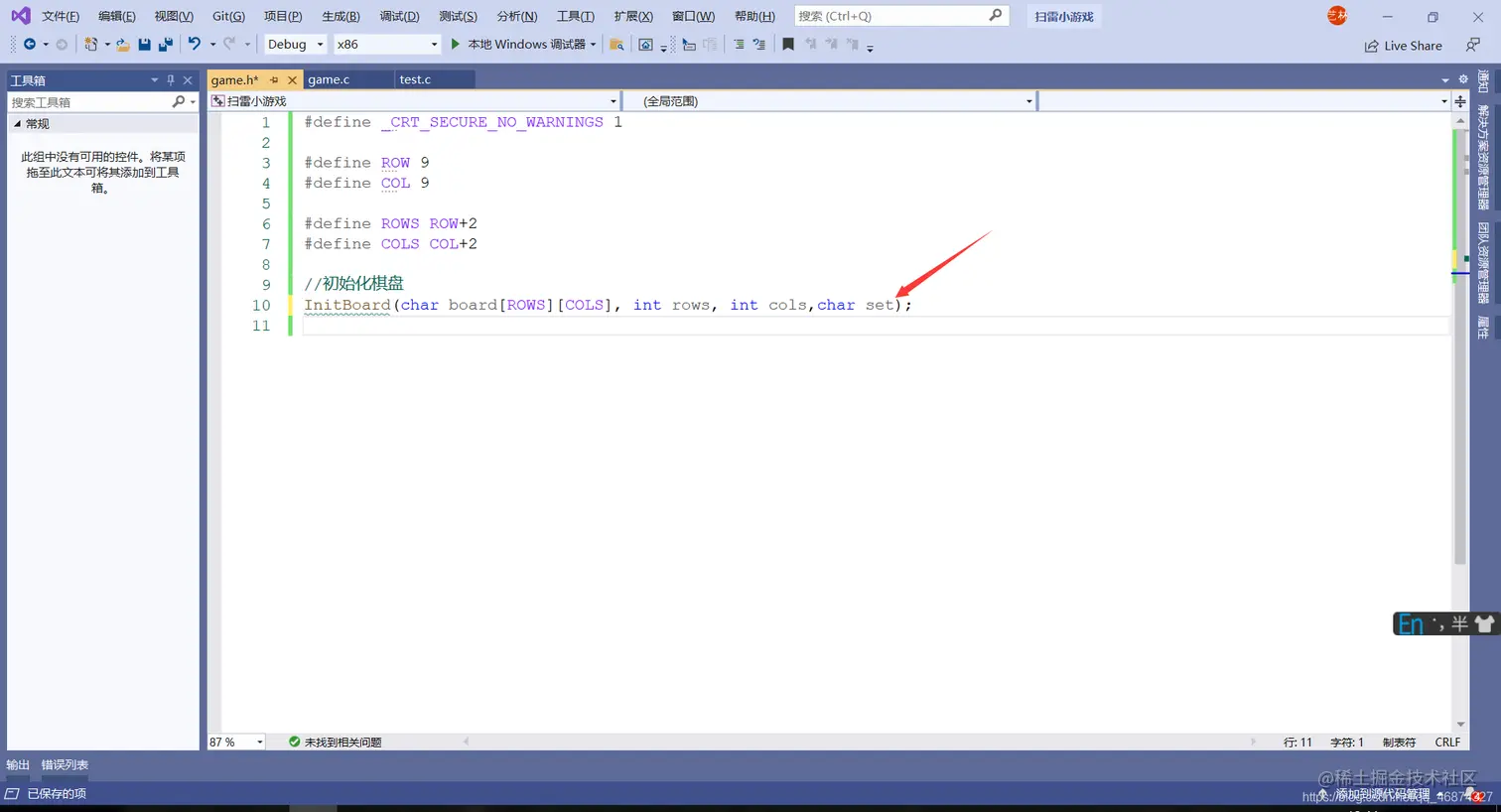Open the 帮助(H) menu

pos(754,16)
